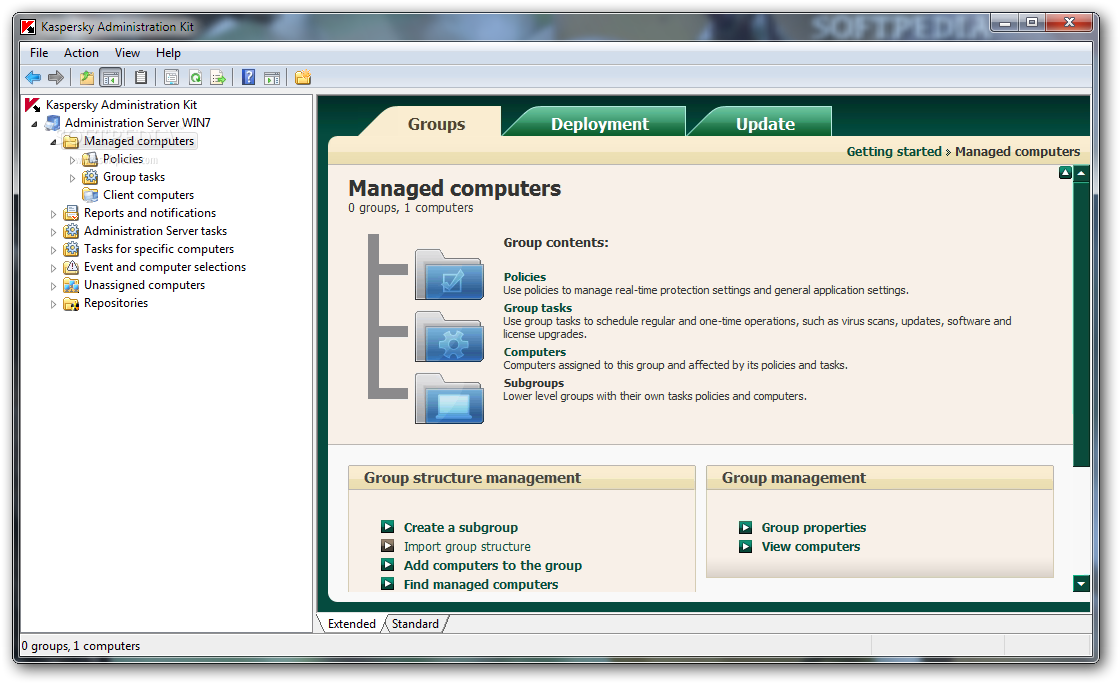Click the Event and computer selections icon

(71, 267)
